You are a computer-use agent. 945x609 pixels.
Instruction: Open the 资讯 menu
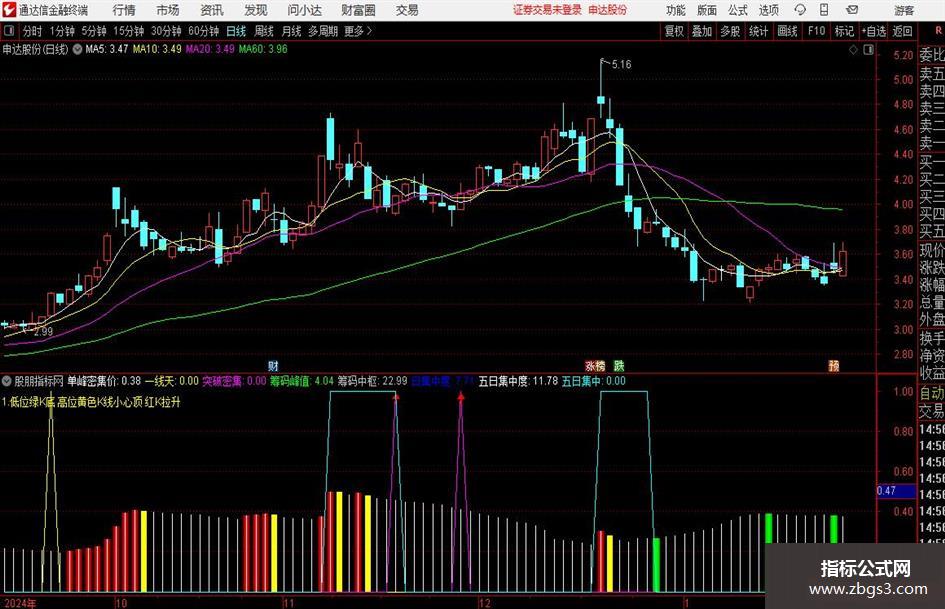point(212,10)
